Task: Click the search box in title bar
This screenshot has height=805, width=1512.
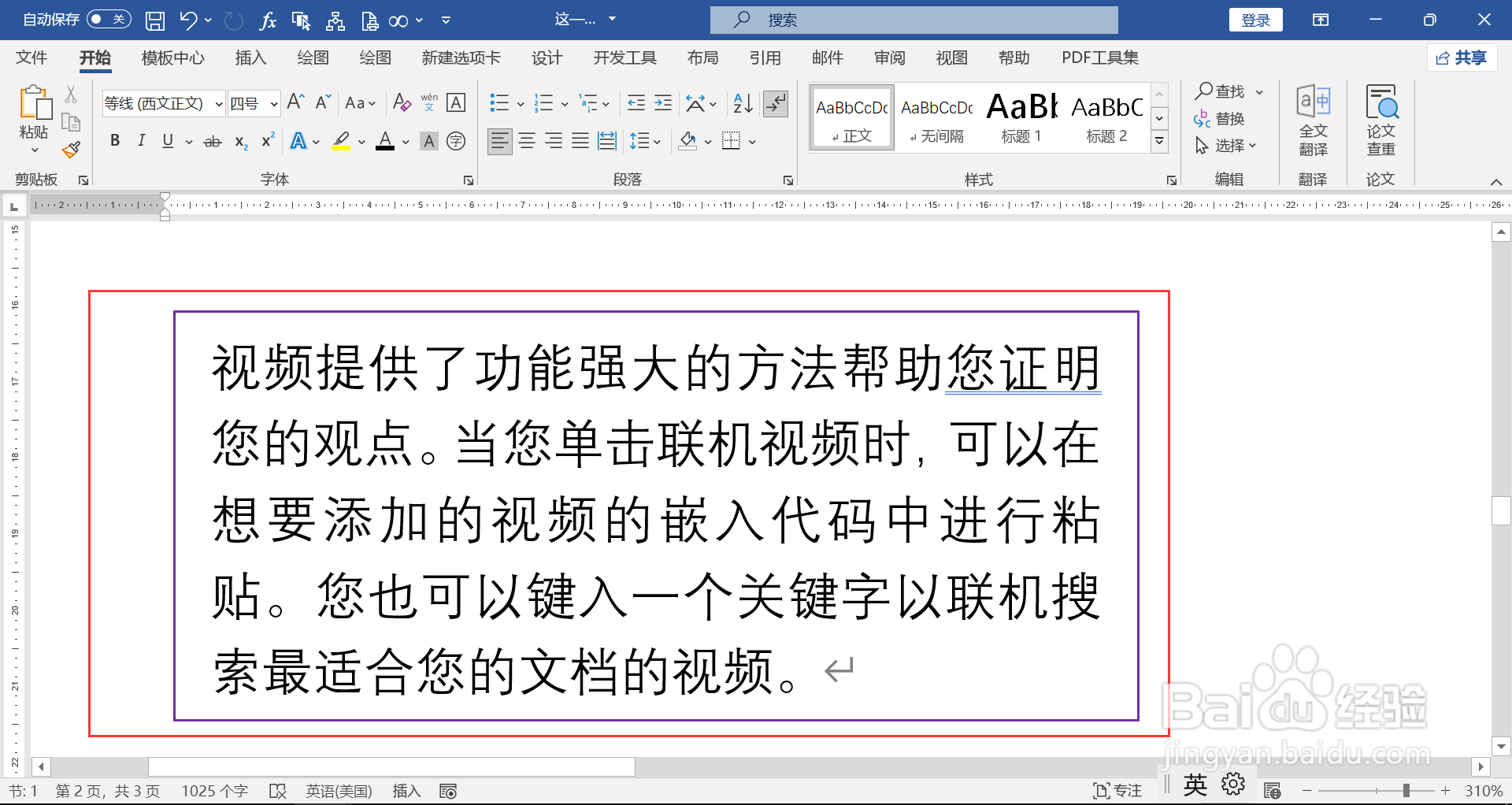Action: pos(913,20)
